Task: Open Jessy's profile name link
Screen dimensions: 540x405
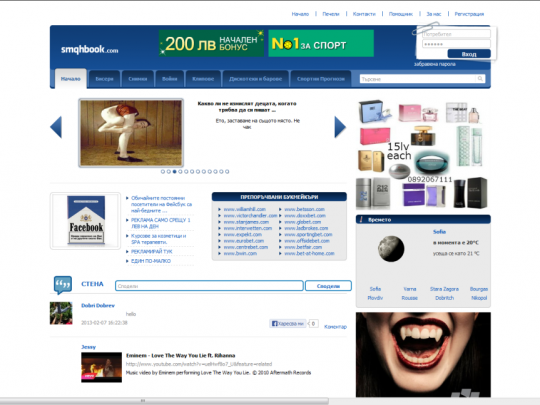Action: [89, 347]
